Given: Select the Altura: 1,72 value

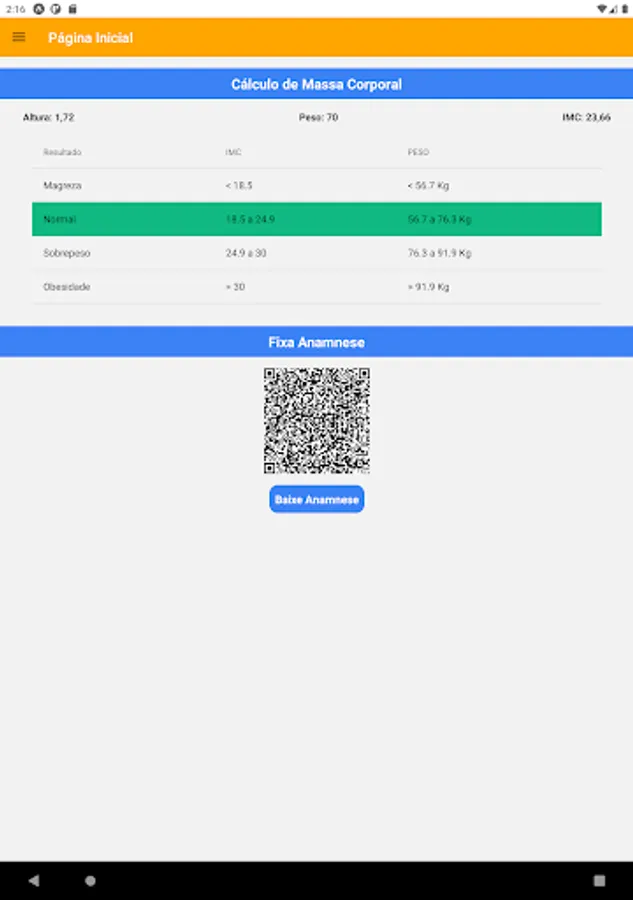Looking at the screenshot, I should pos(49,117).
